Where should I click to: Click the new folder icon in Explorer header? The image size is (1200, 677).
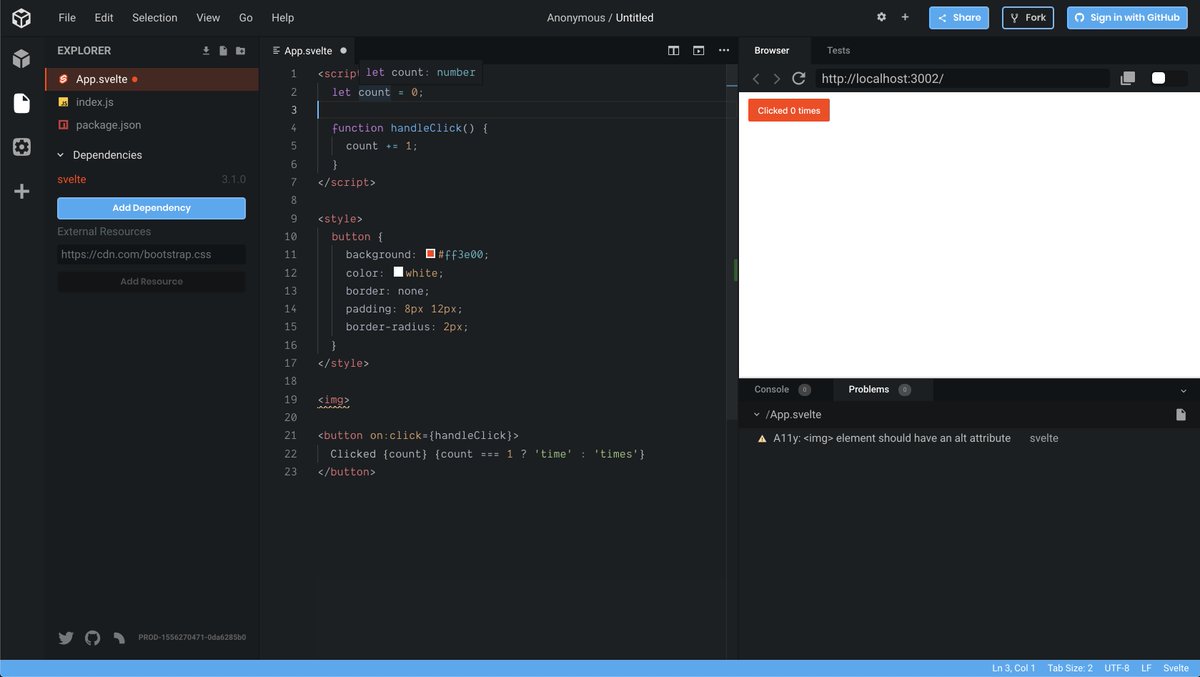pos(240,50)
